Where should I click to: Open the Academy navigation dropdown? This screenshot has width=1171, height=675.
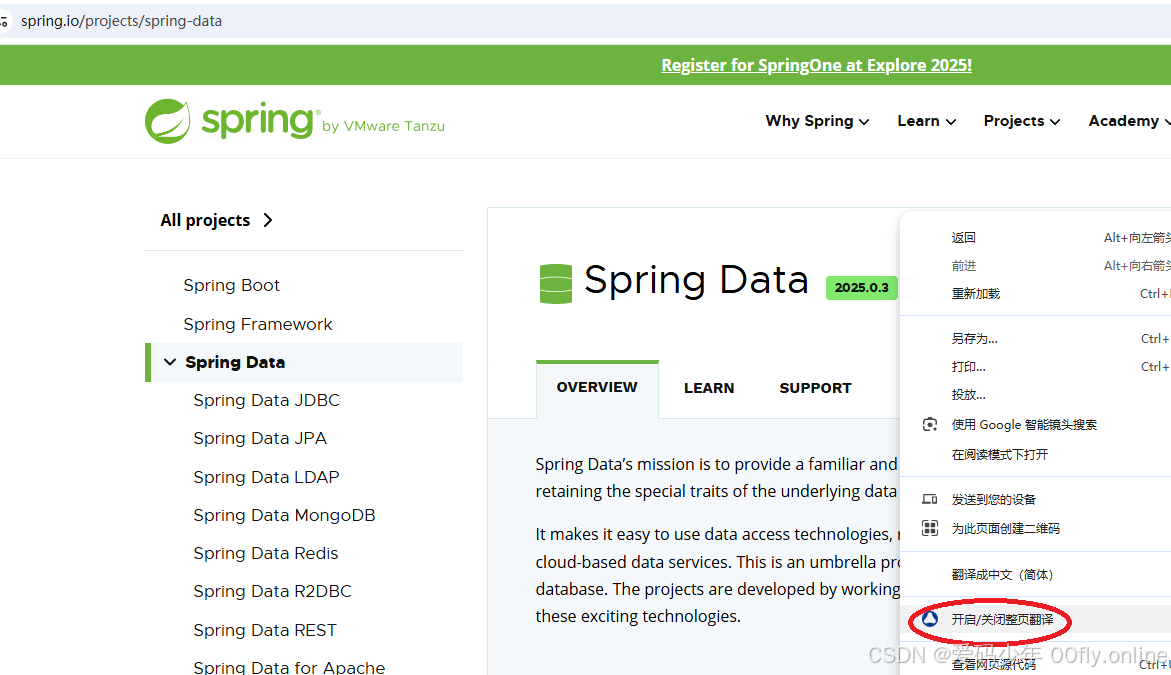click(1129, 121)
